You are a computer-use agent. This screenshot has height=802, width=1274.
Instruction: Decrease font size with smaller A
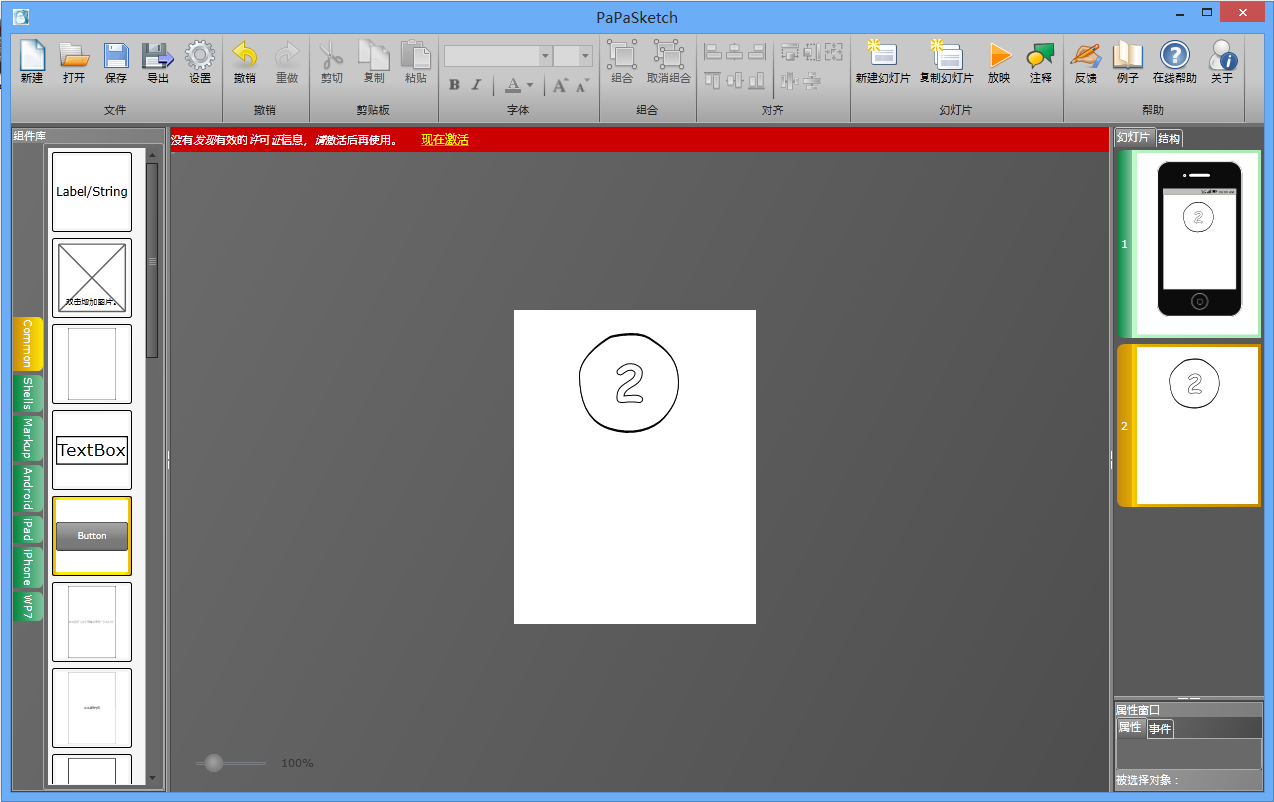(x=582, y=85)
